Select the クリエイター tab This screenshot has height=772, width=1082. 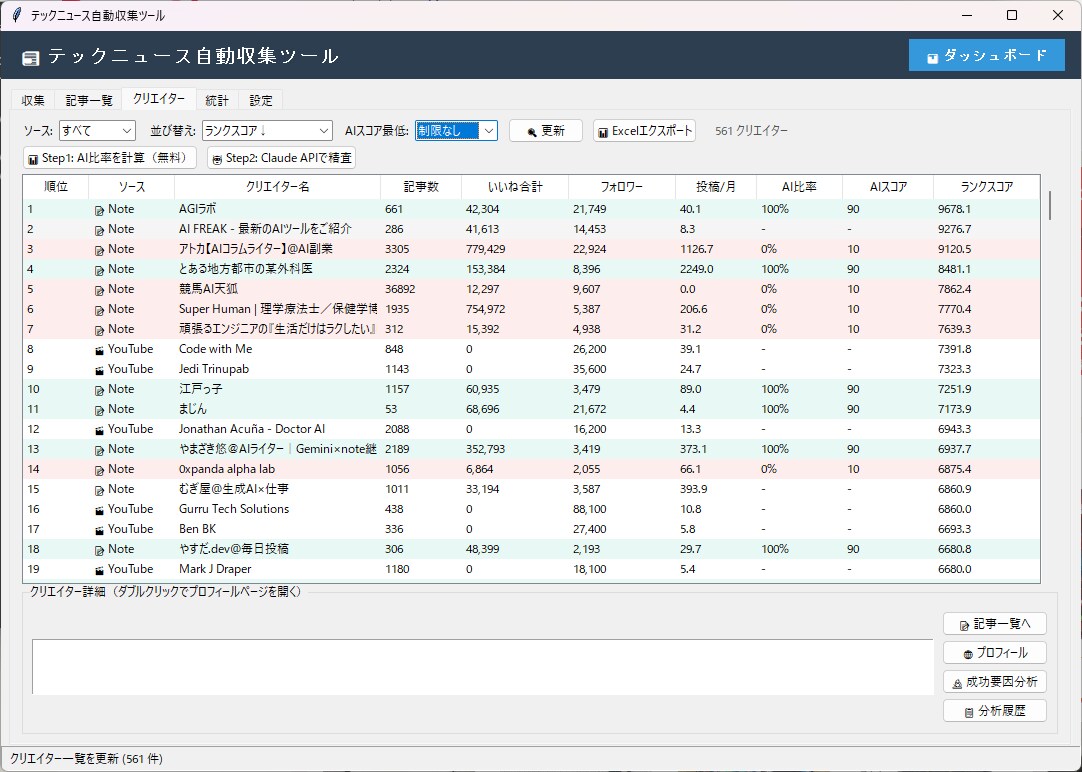click(x=159, y=99)
